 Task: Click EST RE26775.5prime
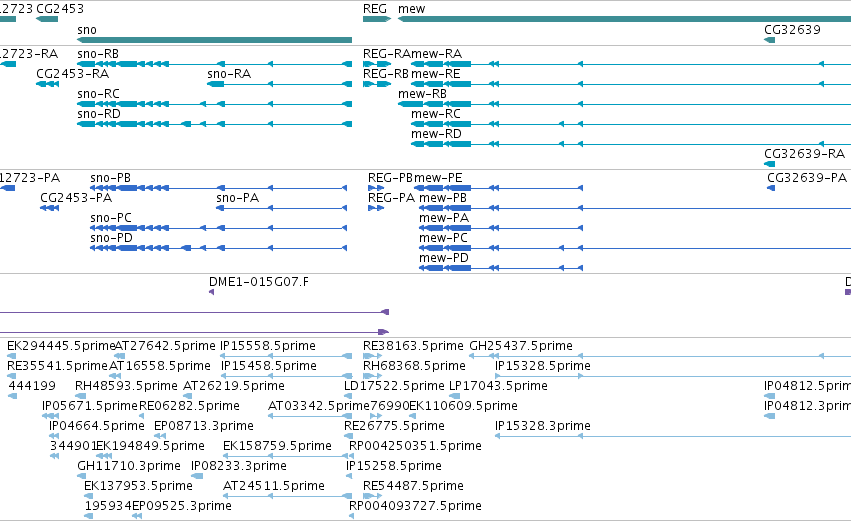coord(394,426)
